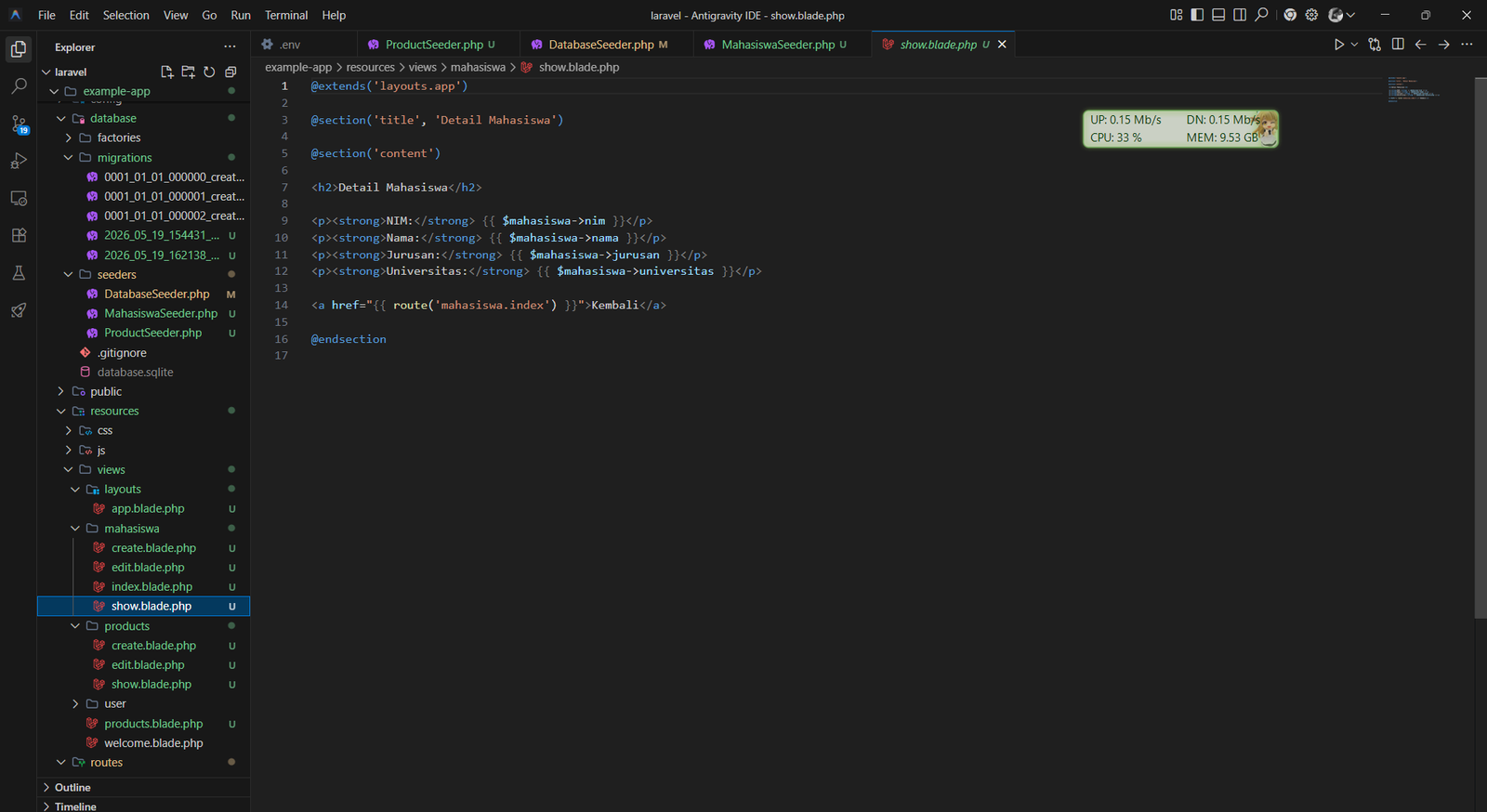Open the settings gear in title bar
The height and width of the screenshot is (812, 1487).
click(1311, 15)
